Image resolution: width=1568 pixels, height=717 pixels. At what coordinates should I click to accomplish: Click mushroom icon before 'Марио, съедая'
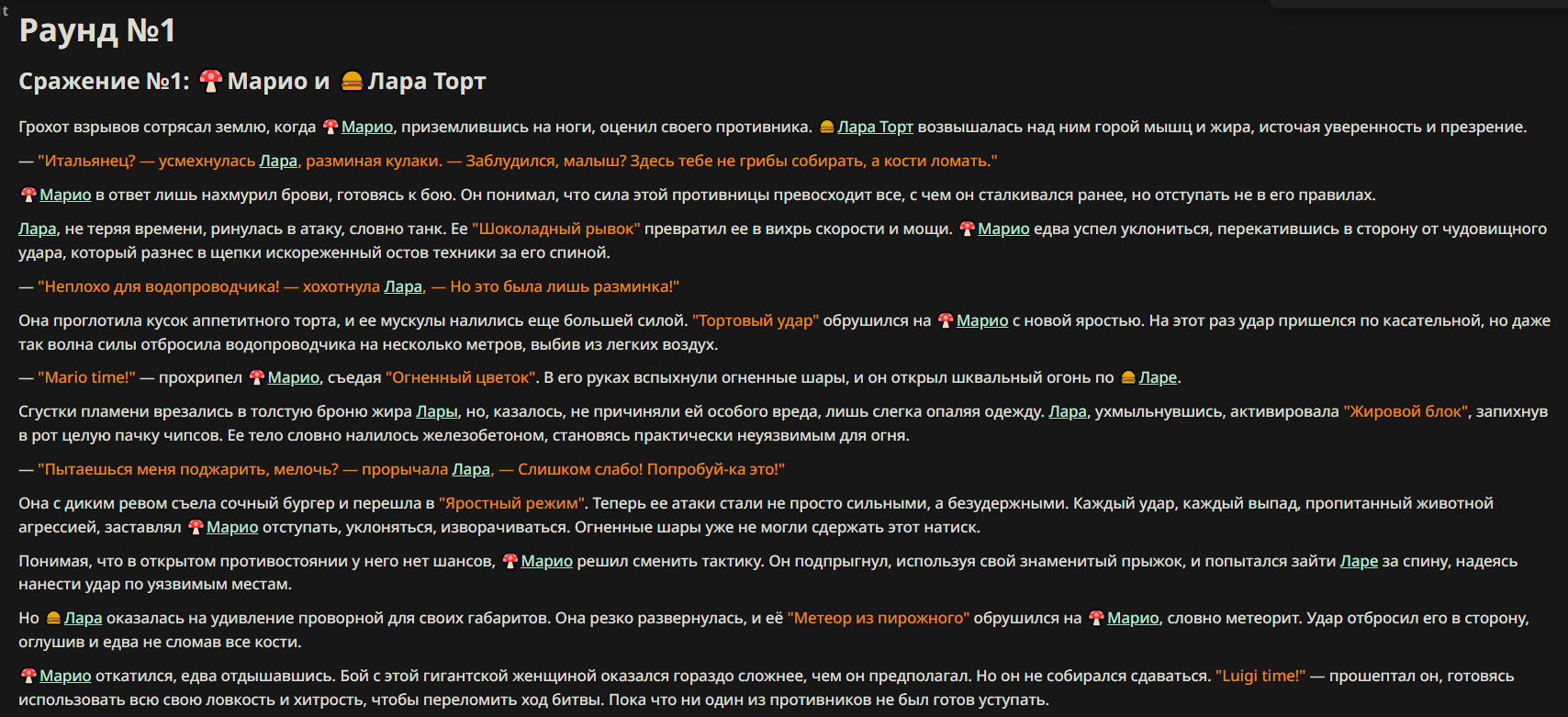pos(257,377)
